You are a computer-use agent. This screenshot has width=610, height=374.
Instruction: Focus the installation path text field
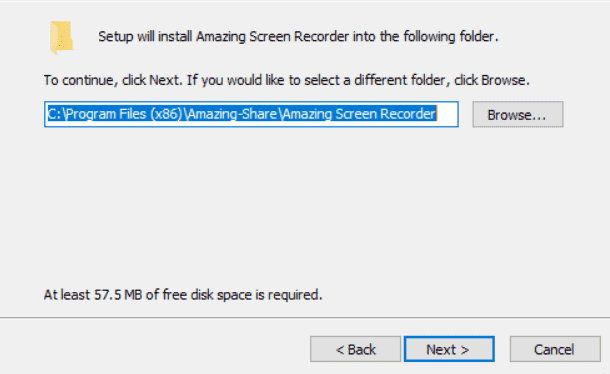click(251, 114)
